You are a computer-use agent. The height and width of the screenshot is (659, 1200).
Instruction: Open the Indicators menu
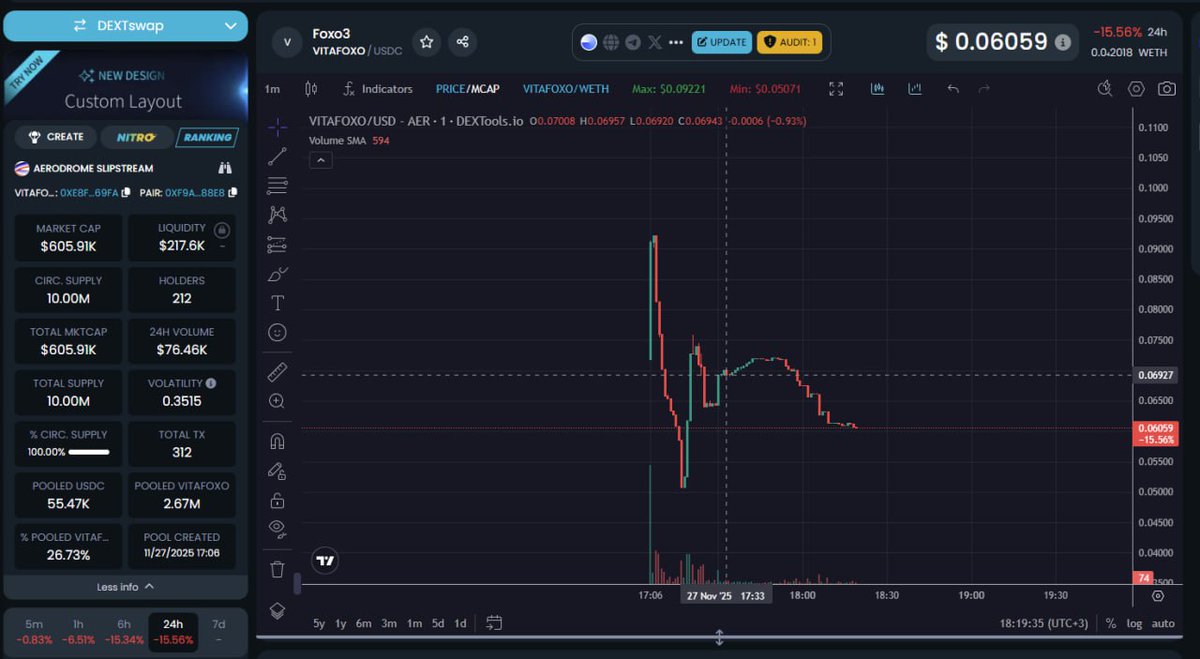coord(378,89)
